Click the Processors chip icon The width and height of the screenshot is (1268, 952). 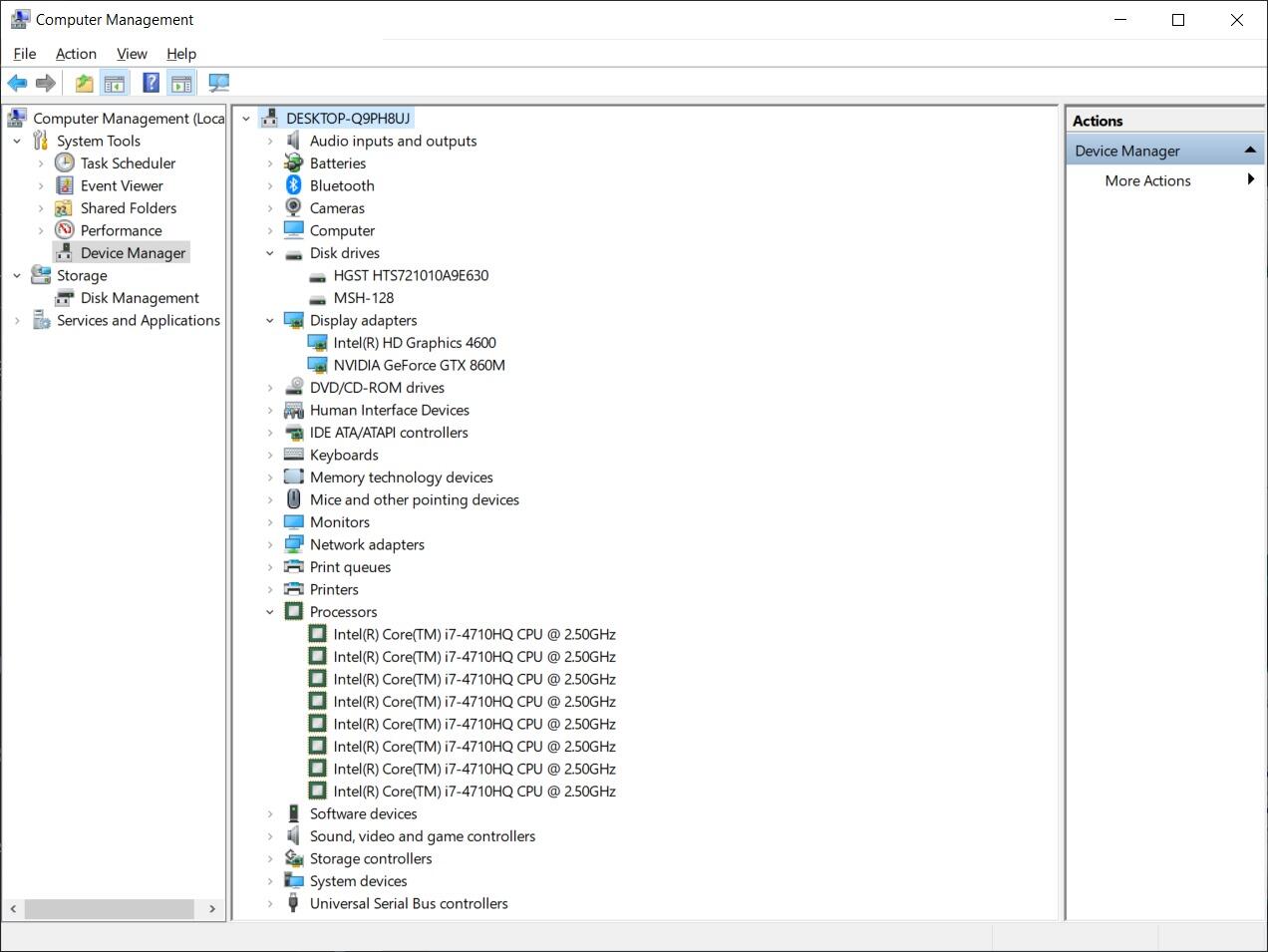(x=293, y=611)
